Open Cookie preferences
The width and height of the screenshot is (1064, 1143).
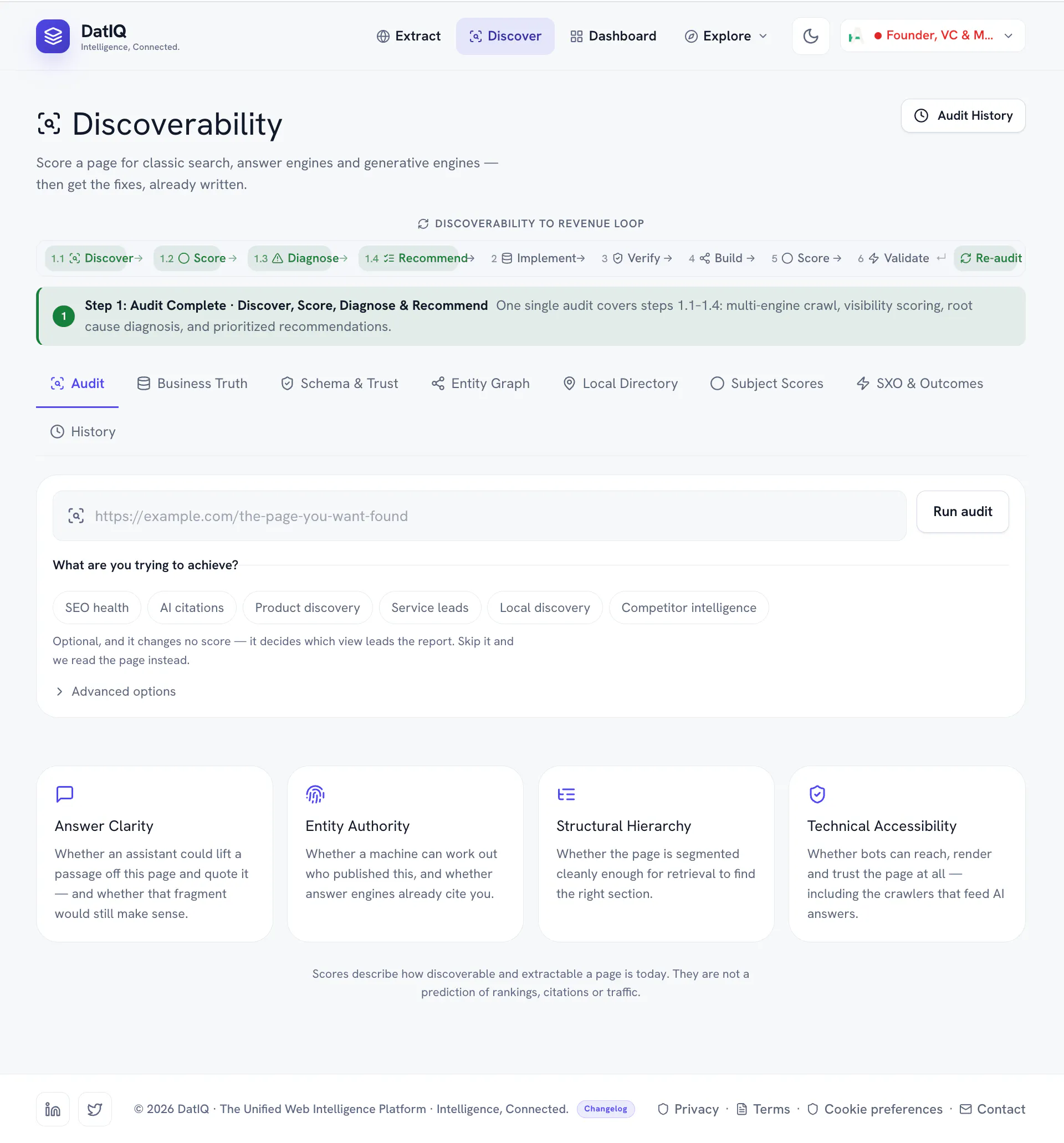click(x=875, y=1109)
